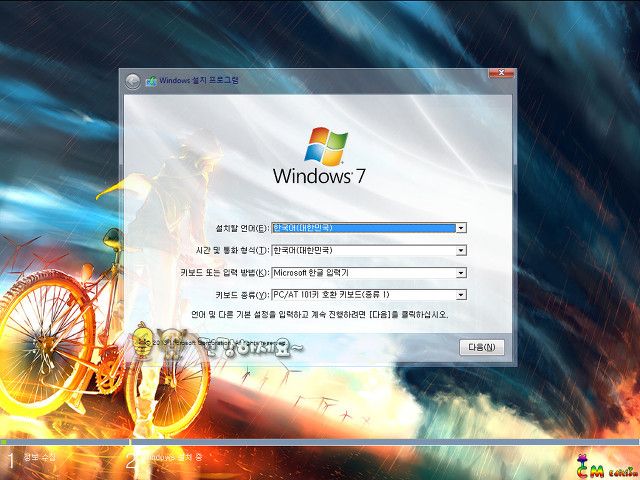Click the Windows 설치 프로그램 title text
This screenshot has width=640, height=480.
tap(199, 80)
